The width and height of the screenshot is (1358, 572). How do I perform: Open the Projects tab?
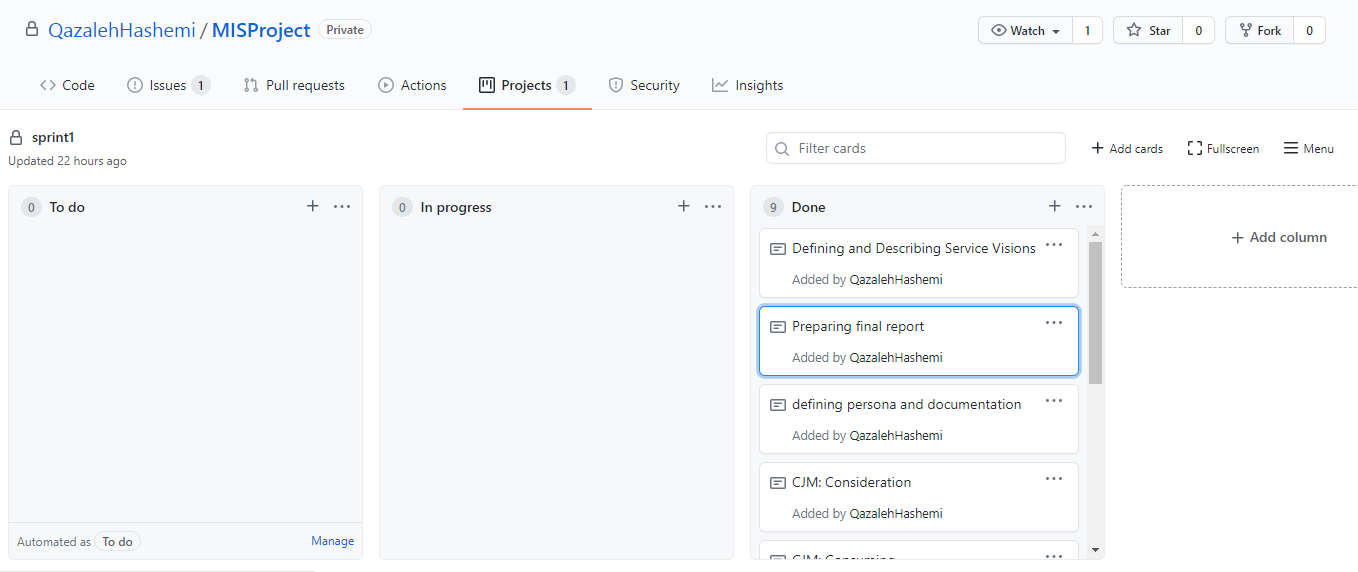pos(527,85)
